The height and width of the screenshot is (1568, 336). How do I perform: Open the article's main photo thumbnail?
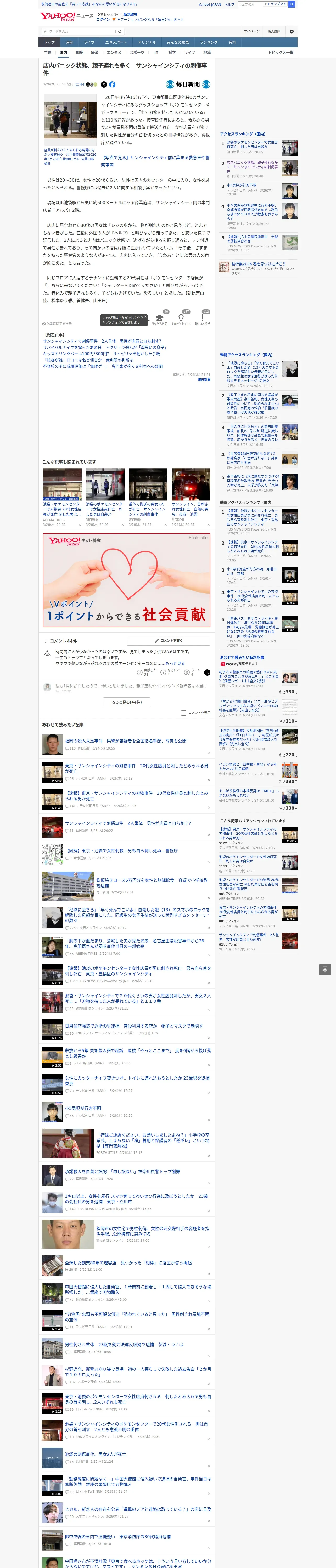pos(70,120)
